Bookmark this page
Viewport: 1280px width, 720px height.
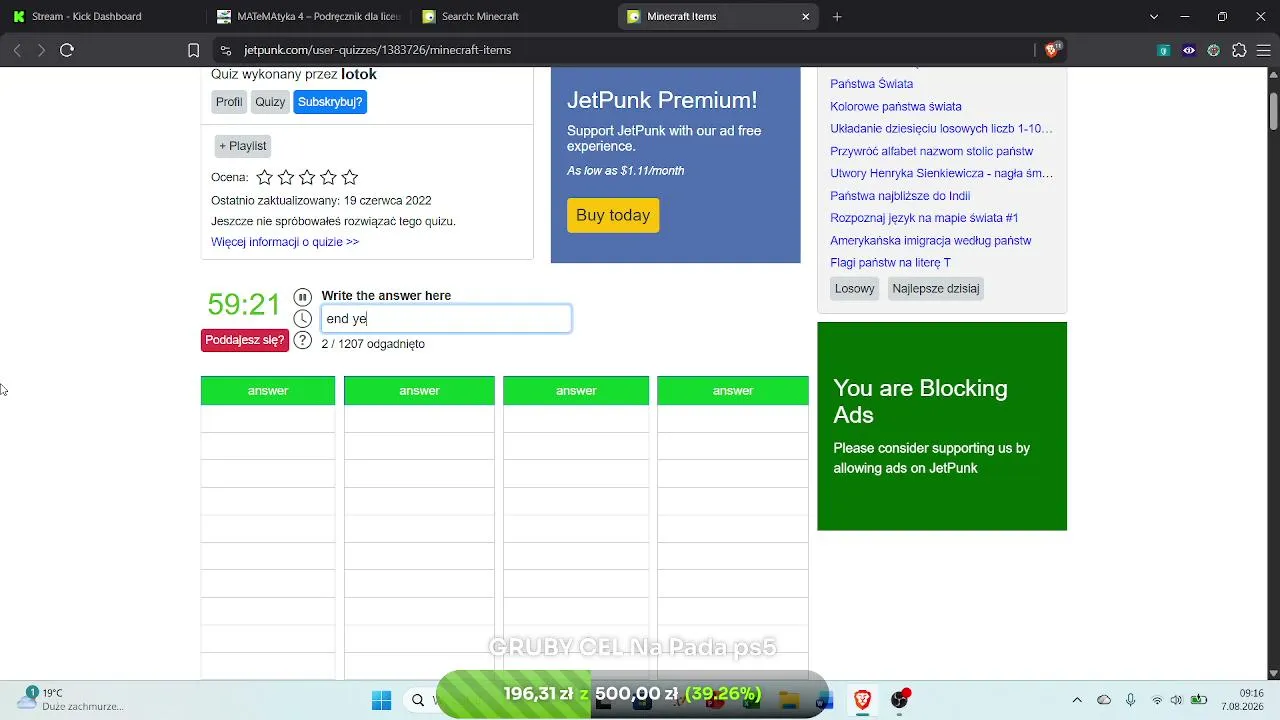point(194,50)
